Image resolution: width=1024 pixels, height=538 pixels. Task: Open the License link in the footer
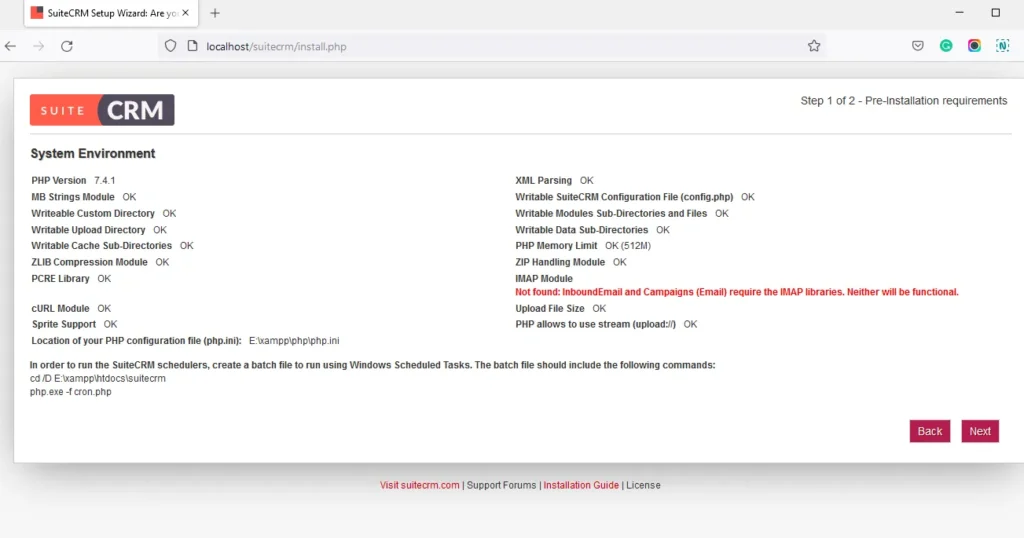(643, 485)
